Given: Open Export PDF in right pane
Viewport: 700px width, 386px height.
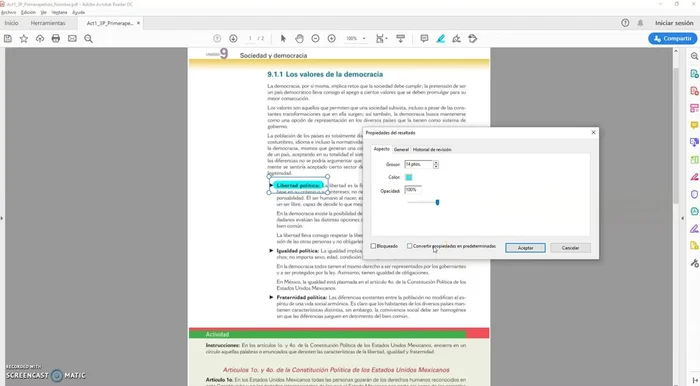Looking at the screenshot, I should 694,74.
